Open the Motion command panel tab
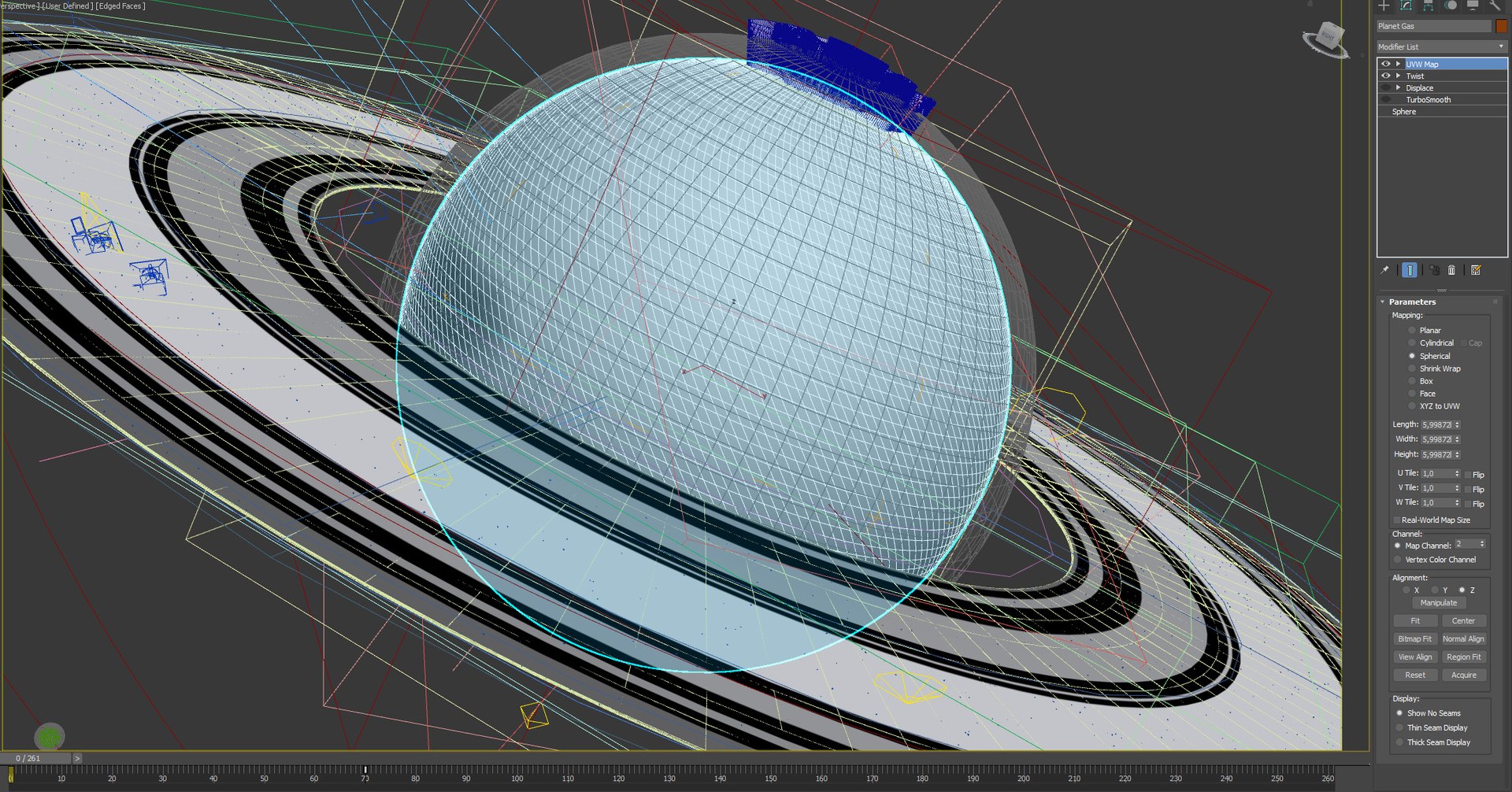Screen dimensions: 1512x792 pyautogui.click(x=1451, y=6)
